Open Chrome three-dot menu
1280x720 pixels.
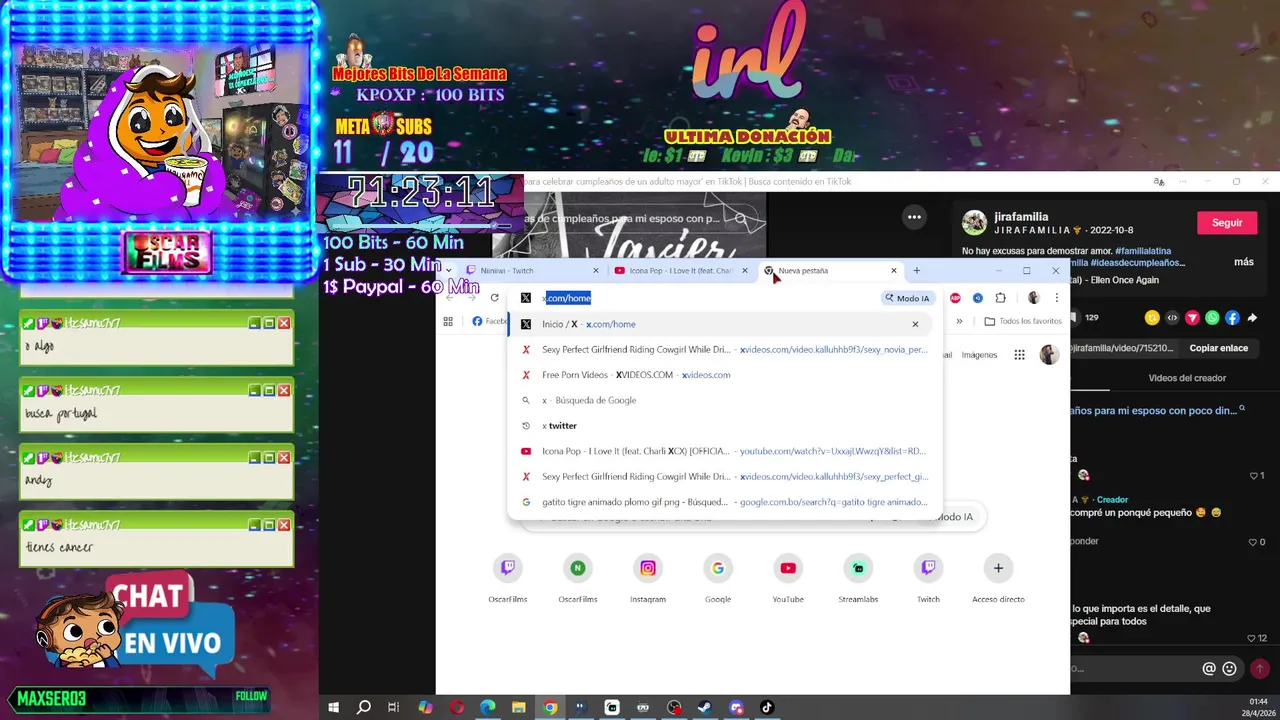(1056, 298)
